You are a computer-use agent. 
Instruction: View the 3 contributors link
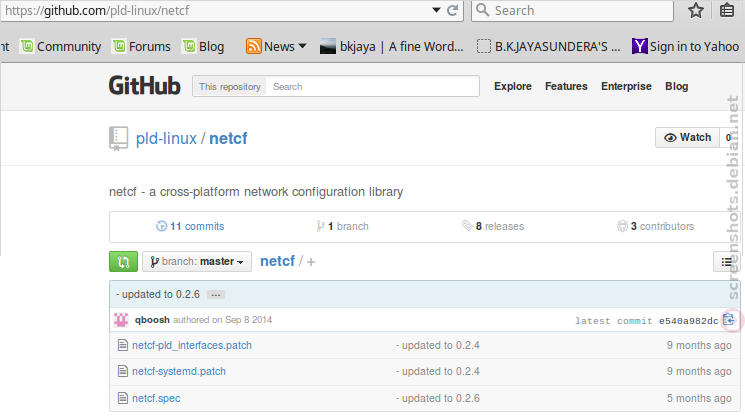point(655,227)
